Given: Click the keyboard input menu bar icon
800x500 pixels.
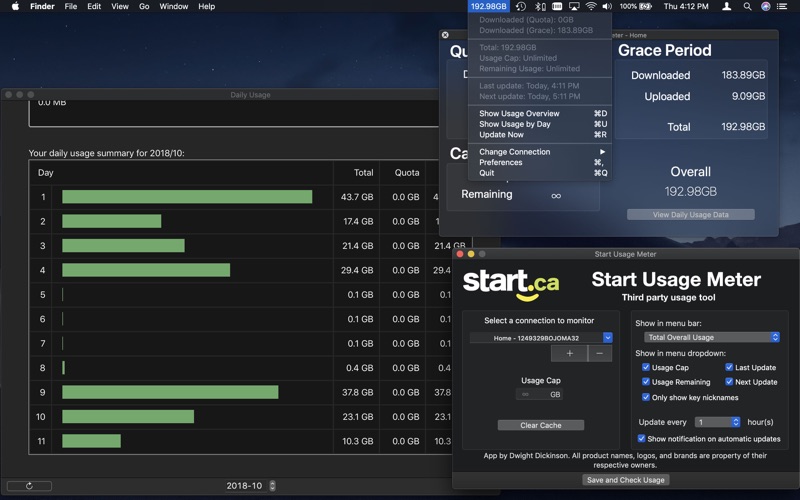Looking at the screenshot, I should 557,6.
